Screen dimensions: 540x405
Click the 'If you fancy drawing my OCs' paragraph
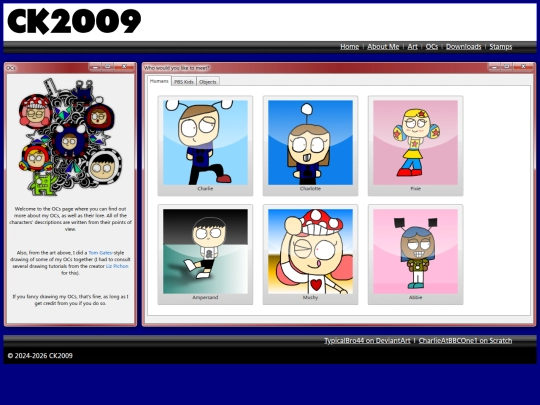70,300
